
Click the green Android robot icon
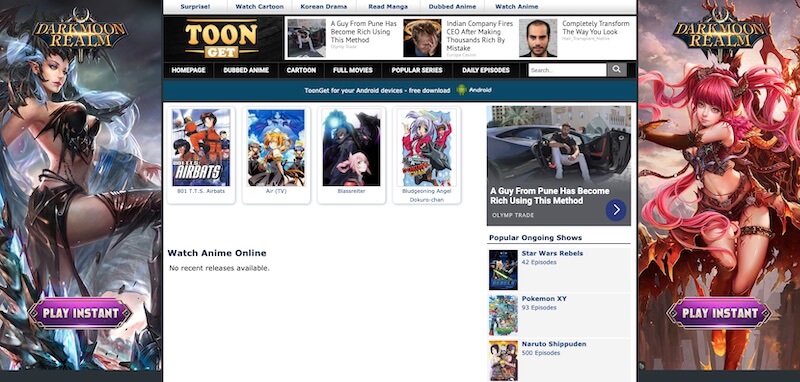(x=462, y=90)
